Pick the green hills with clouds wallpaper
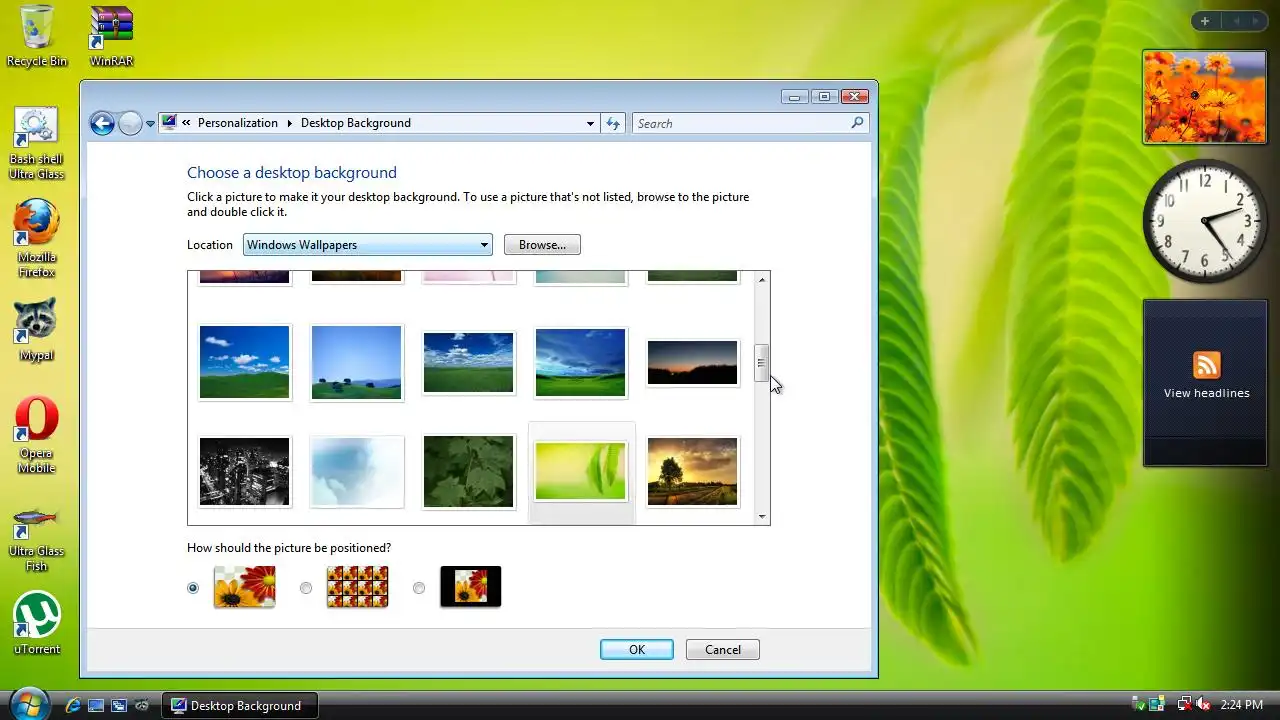 [245, 362]
